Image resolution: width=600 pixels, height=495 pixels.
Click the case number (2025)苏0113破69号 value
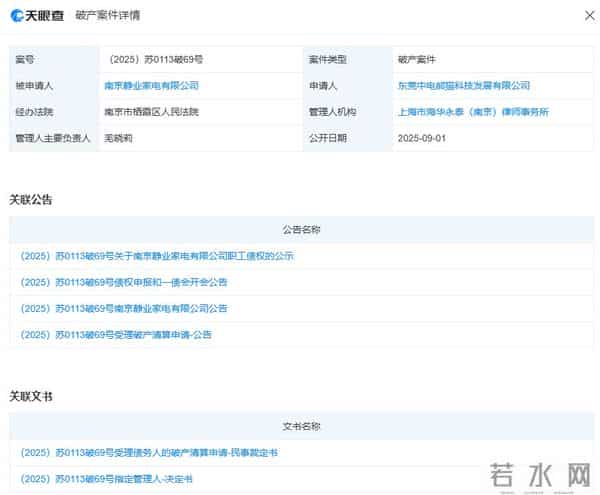pos(153,60)
